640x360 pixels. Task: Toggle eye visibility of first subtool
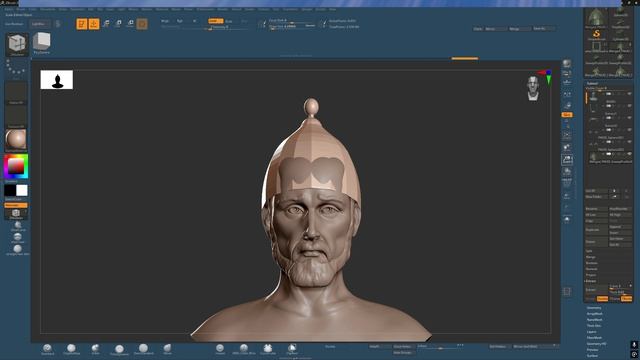(x=629, y=94)
